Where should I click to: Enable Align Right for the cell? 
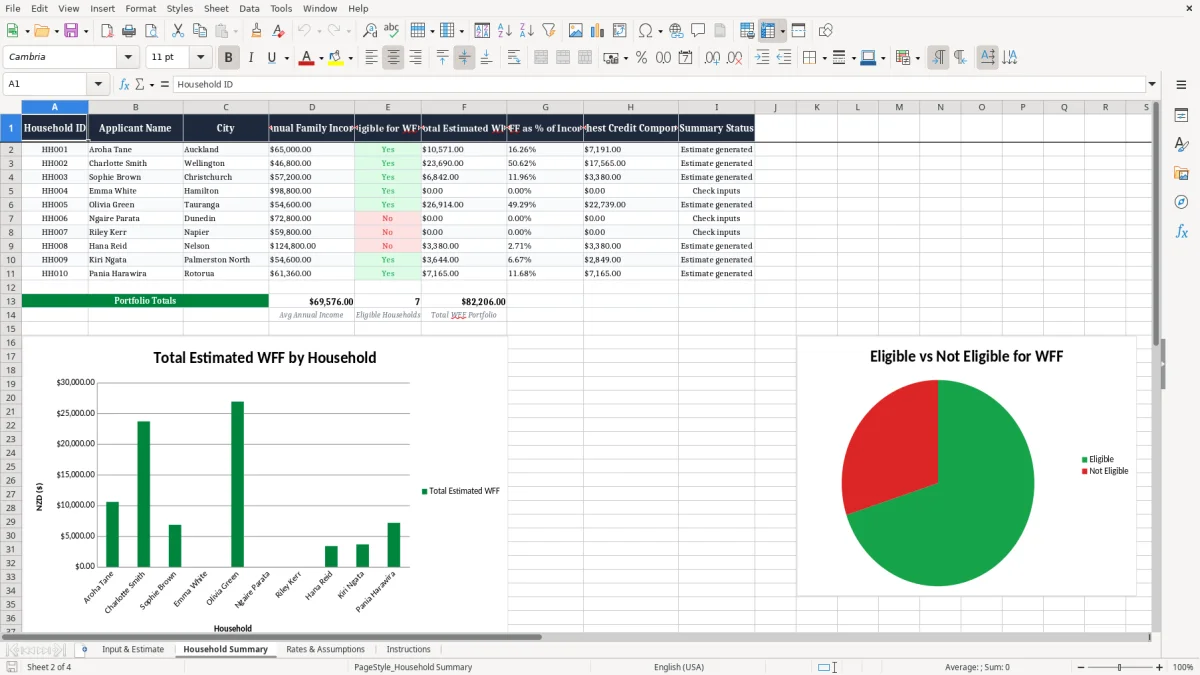[x=415, y=58]
